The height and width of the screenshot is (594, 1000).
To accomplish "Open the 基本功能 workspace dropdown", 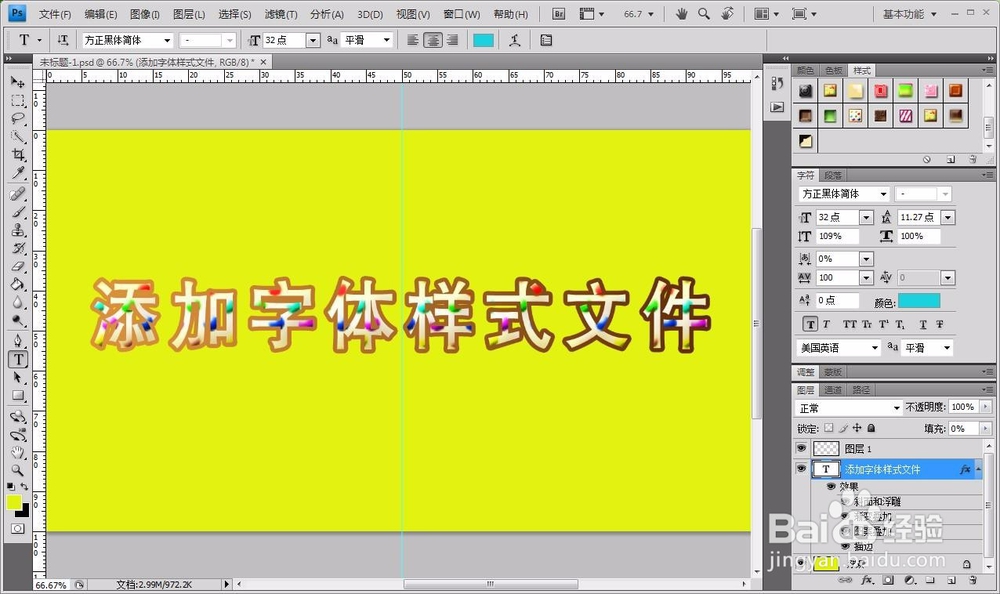I will point(910,14).
